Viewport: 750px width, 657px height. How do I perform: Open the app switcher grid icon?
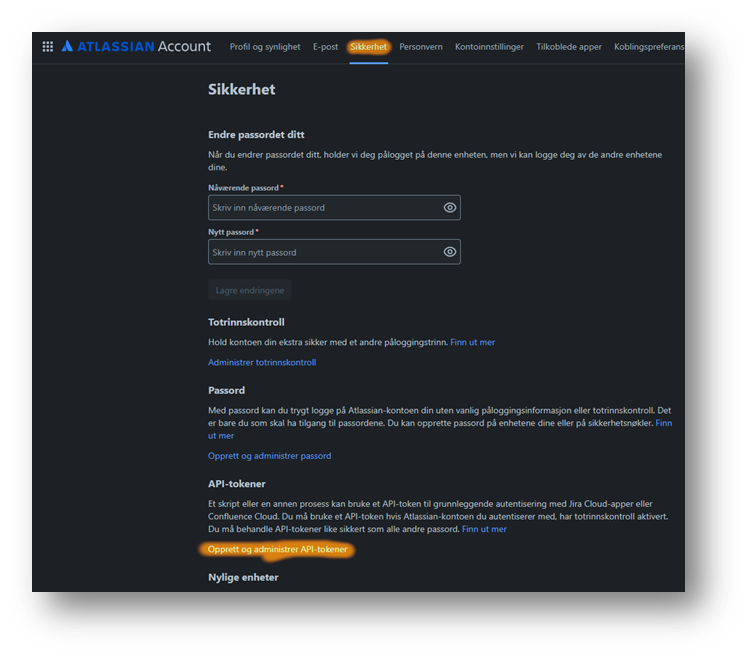47,47
